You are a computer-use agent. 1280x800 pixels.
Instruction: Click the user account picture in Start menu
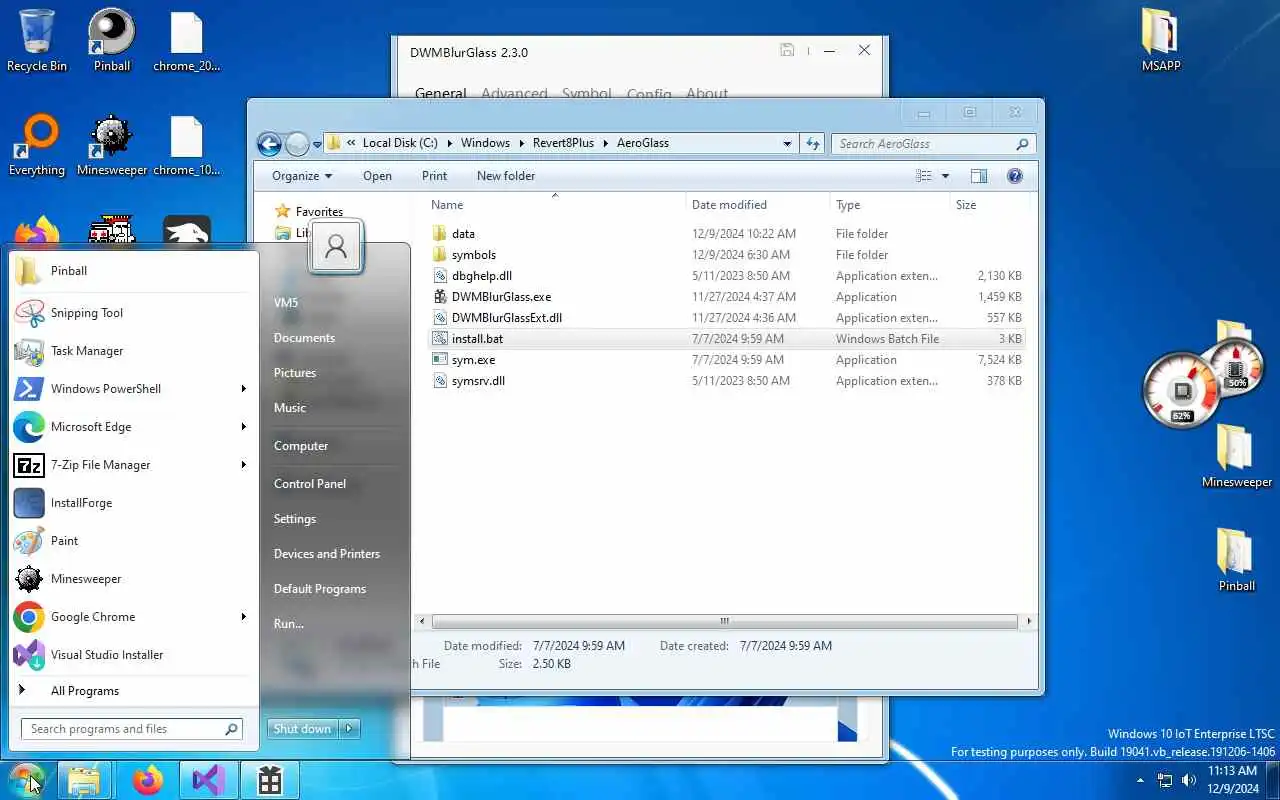click(336, 247)
